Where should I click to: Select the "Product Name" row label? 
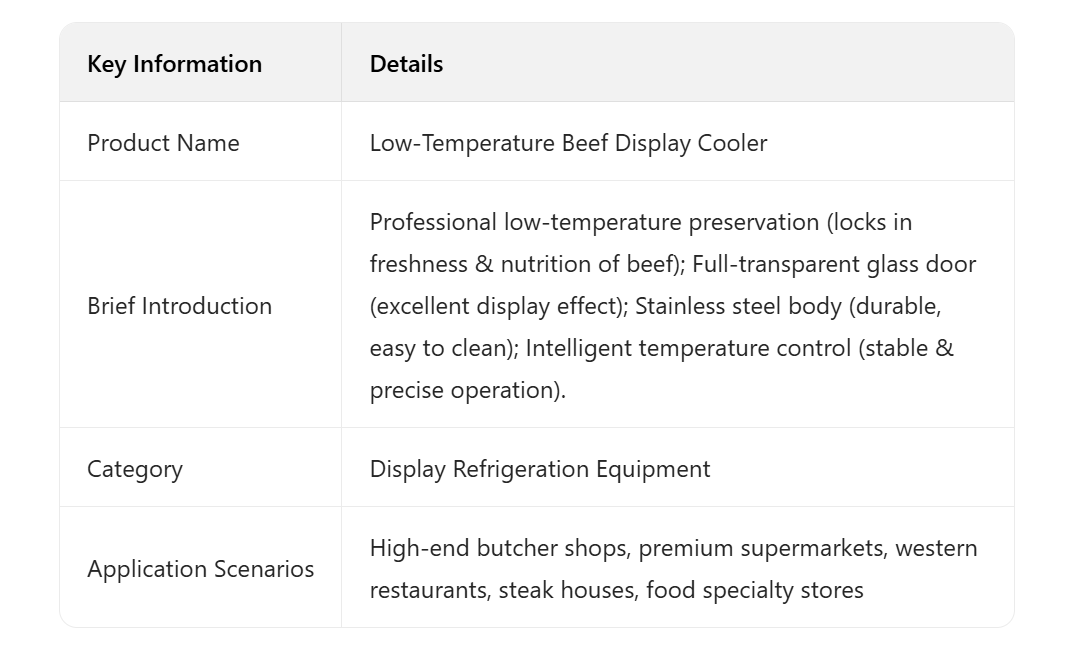163,143
